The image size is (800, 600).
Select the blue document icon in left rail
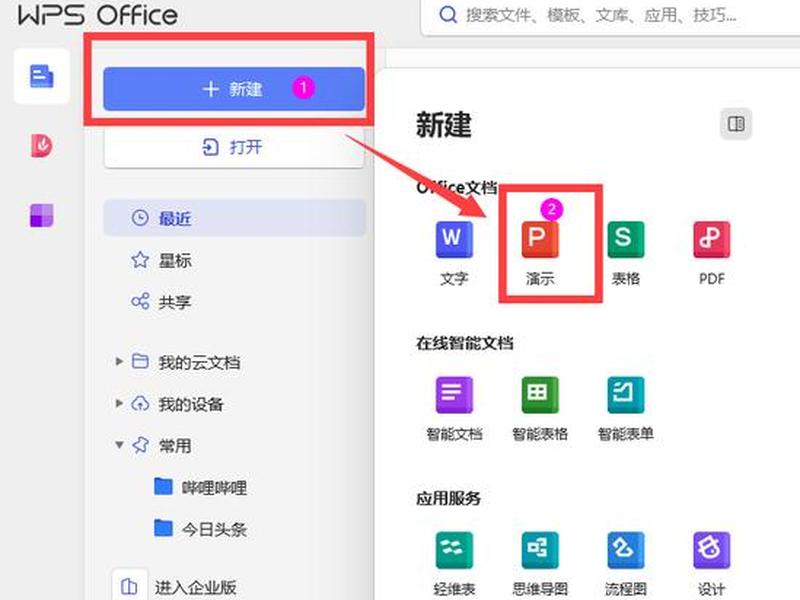coord(41,76)
